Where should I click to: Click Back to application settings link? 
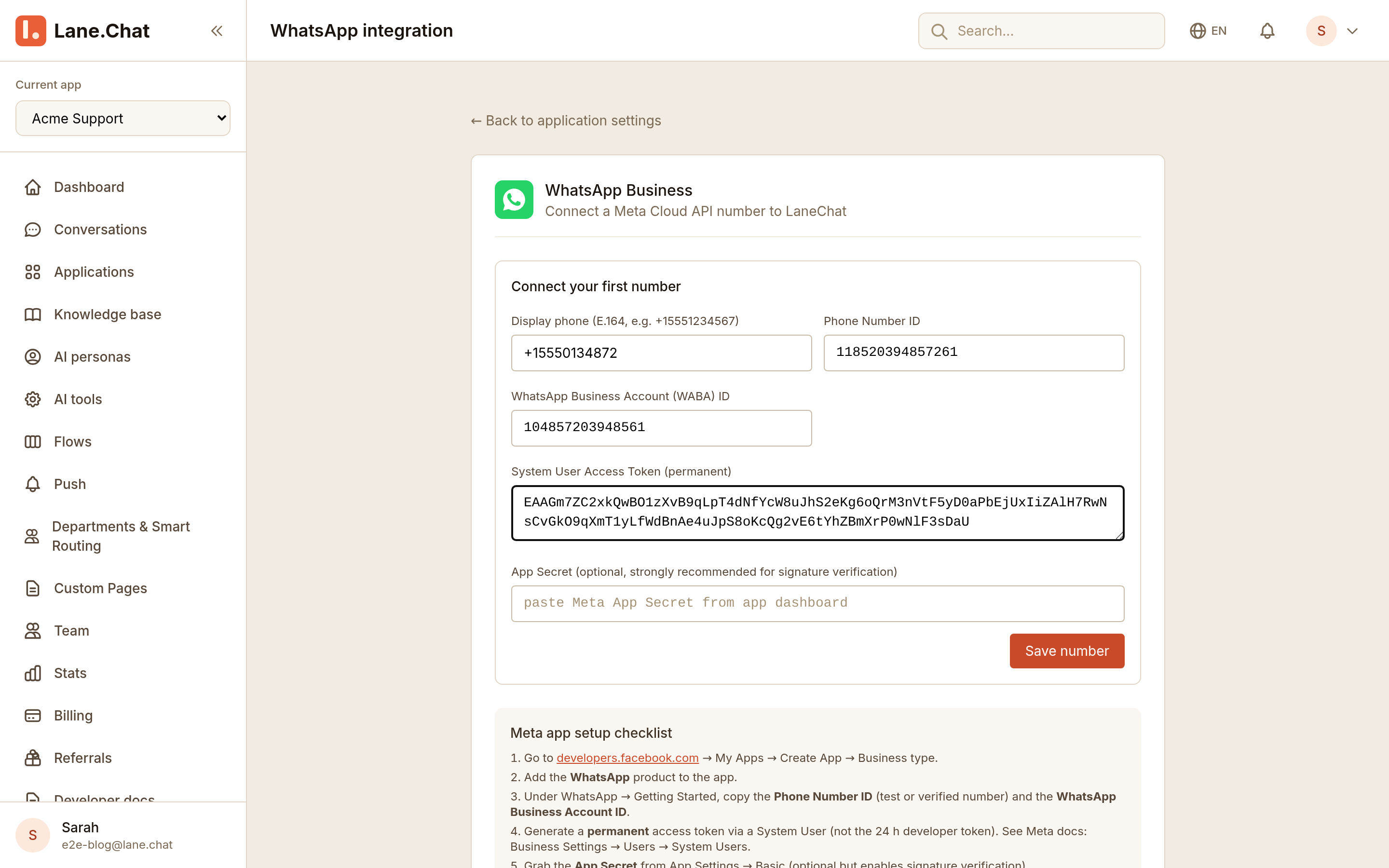click(566, 121)
